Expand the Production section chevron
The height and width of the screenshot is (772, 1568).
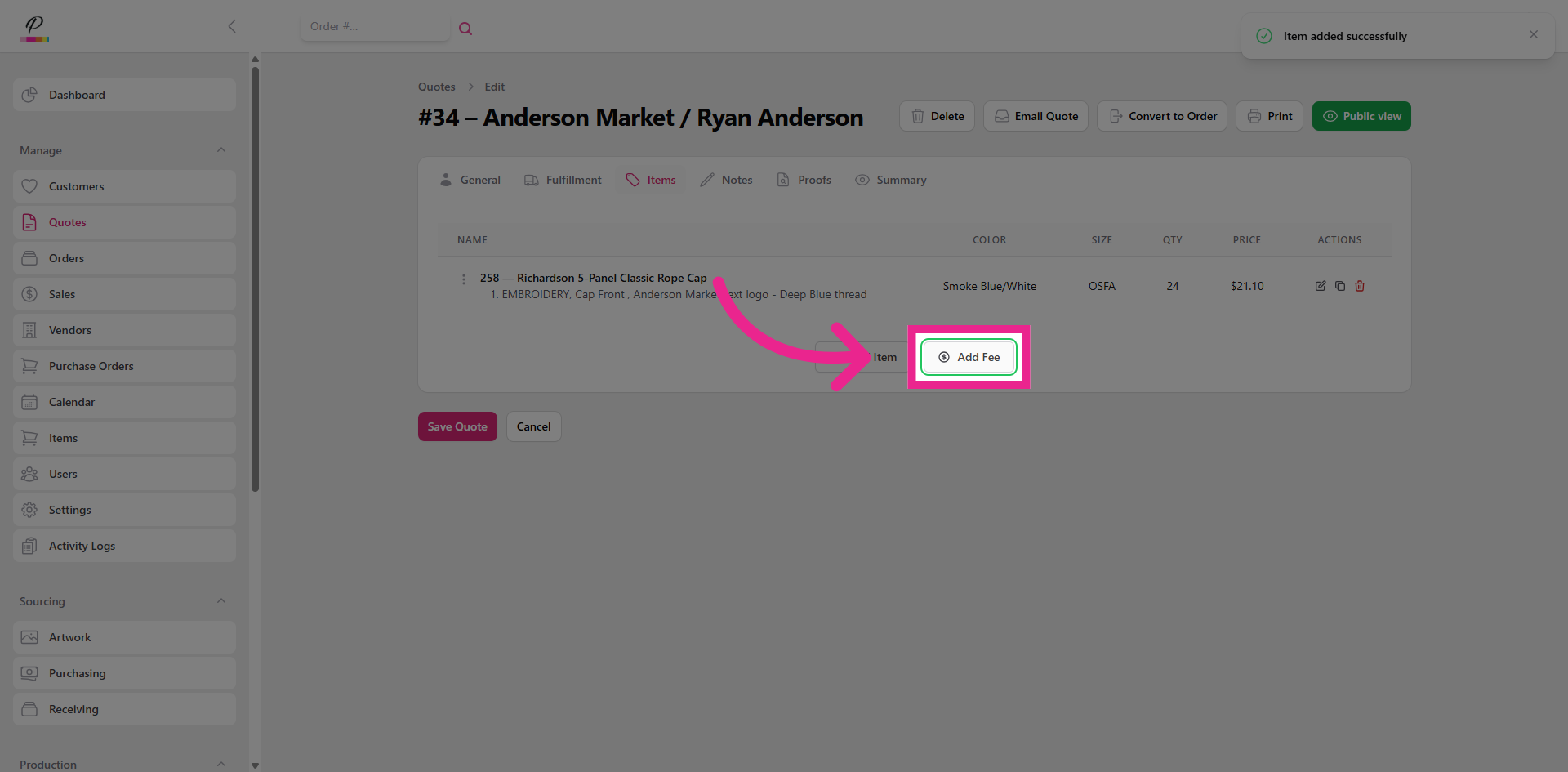pyautogui.click(x=221, y=764)
